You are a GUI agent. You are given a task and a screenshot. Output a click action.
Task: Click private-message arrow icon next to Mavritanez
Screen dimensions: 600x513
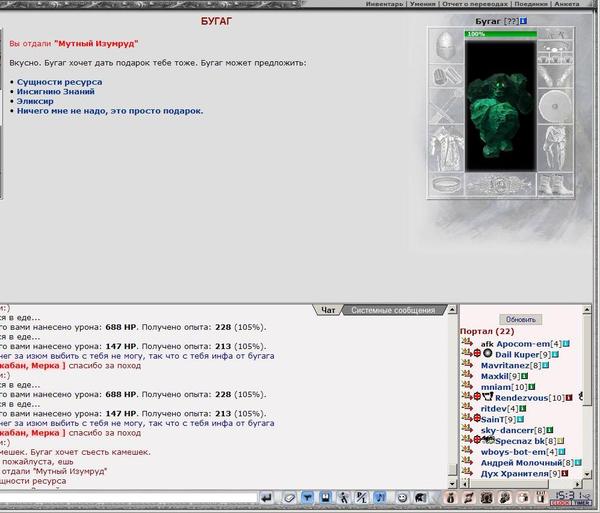[468, 365]
